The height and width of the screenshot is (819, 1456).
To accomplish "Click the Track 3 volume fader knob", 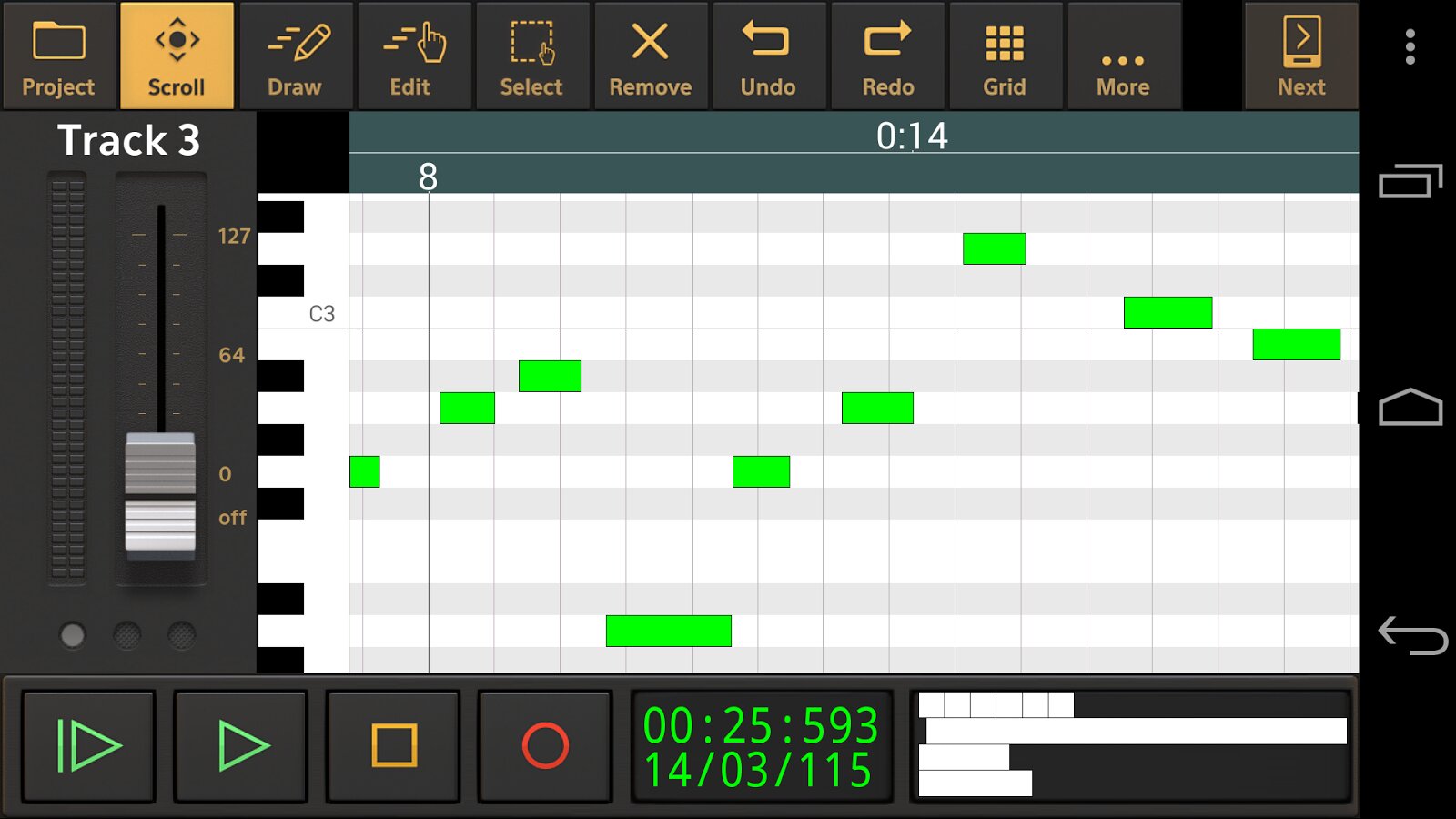I will [160, 492].
